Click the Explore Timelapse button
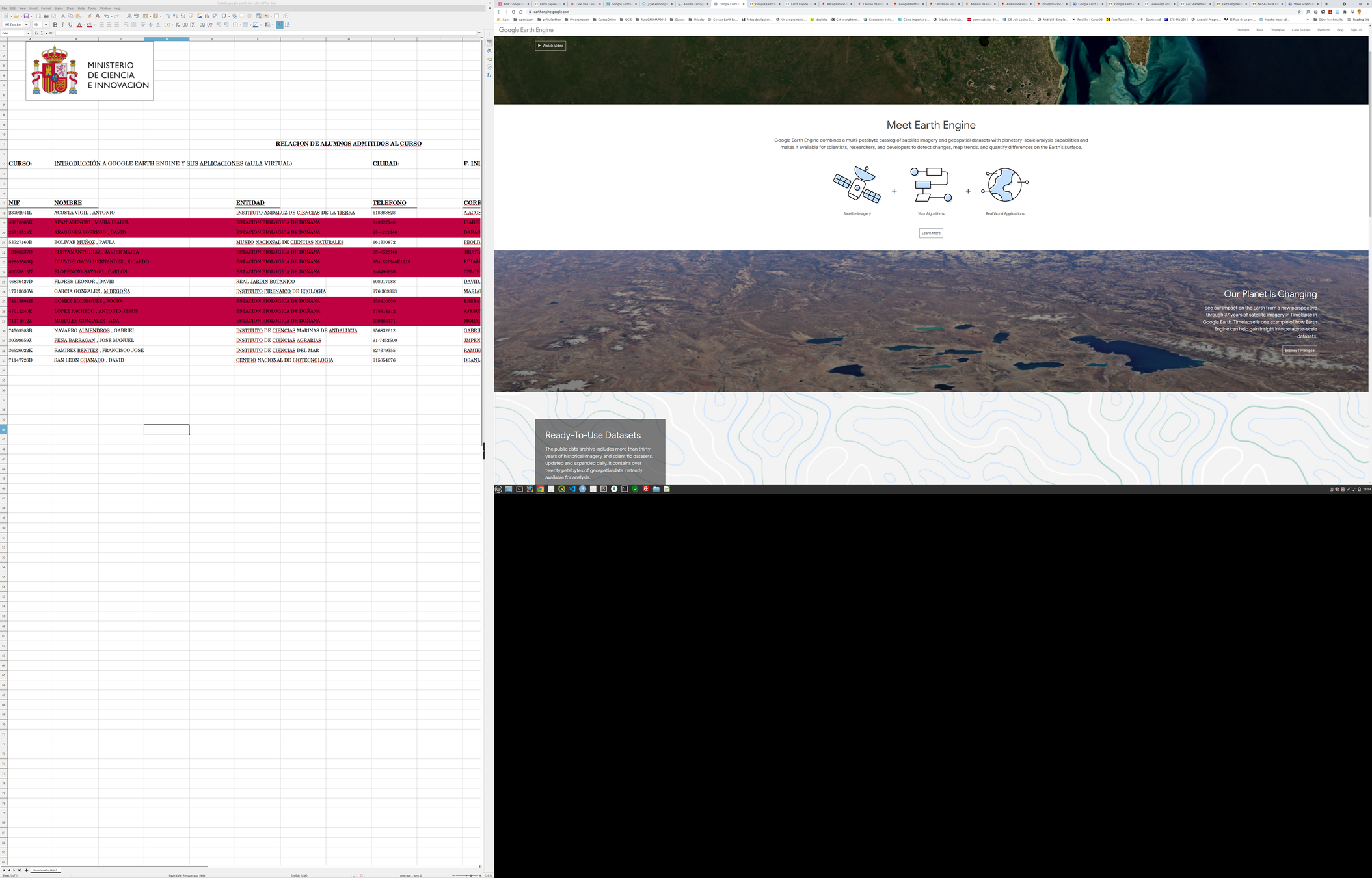Image resolution: width=1372 pixels, height=878 pixels. [x=1299, y=351]
